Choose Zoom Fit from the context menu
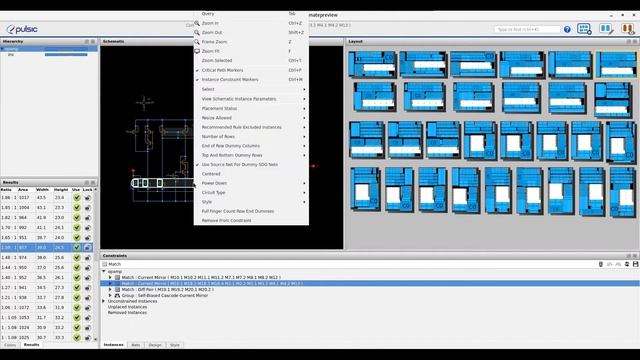 click(251, 51)
